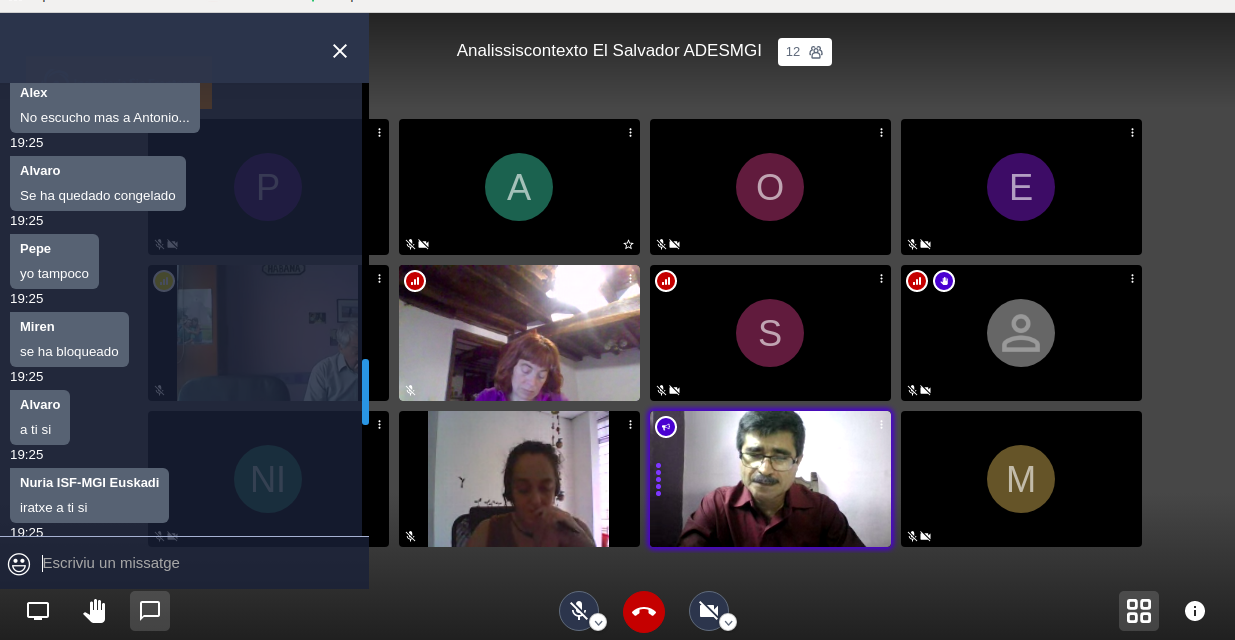Click the red hang up button
Viewport: 1235px width, 640px height.
pyautogui.click(x=644, y=611)
